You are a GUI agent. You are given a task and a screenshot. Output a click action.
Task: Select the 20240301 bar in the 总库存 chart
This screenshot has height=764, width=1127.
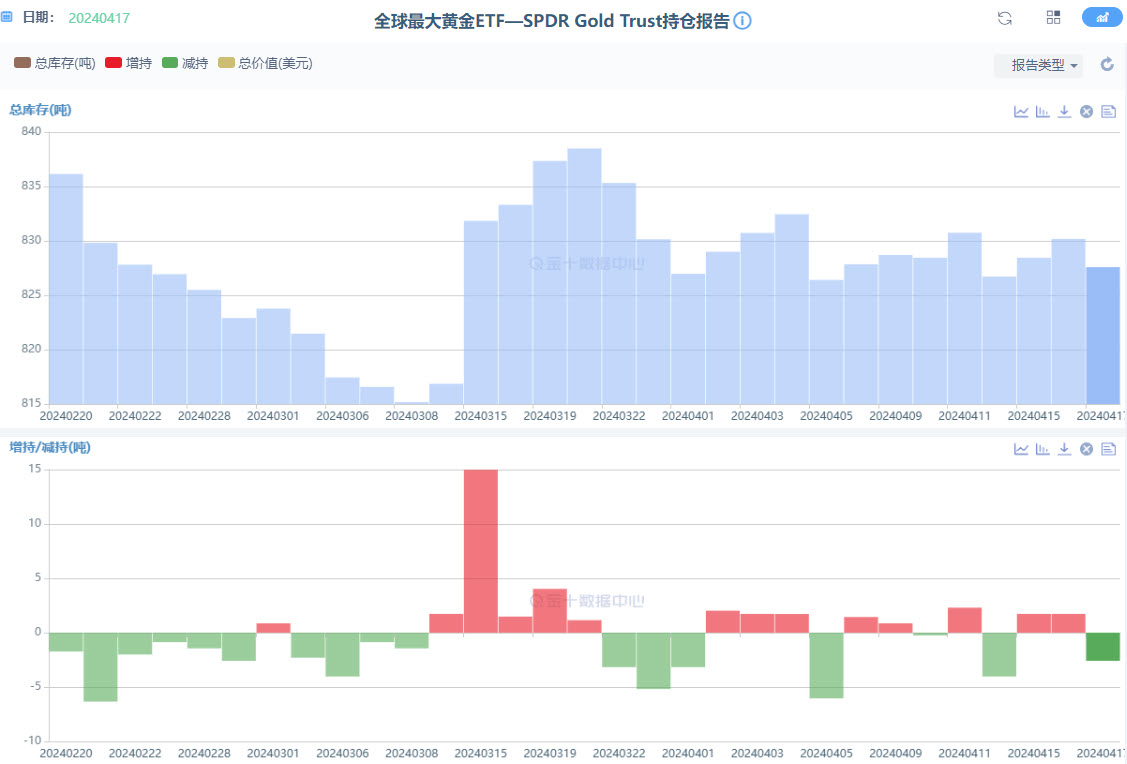(273, 356)
